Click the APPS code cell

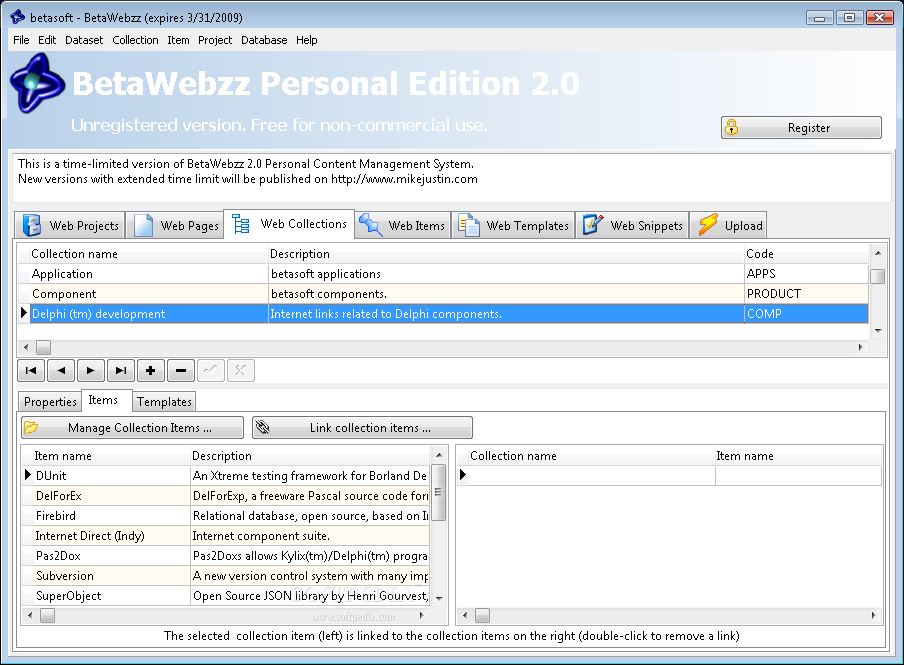coord(806,273)
